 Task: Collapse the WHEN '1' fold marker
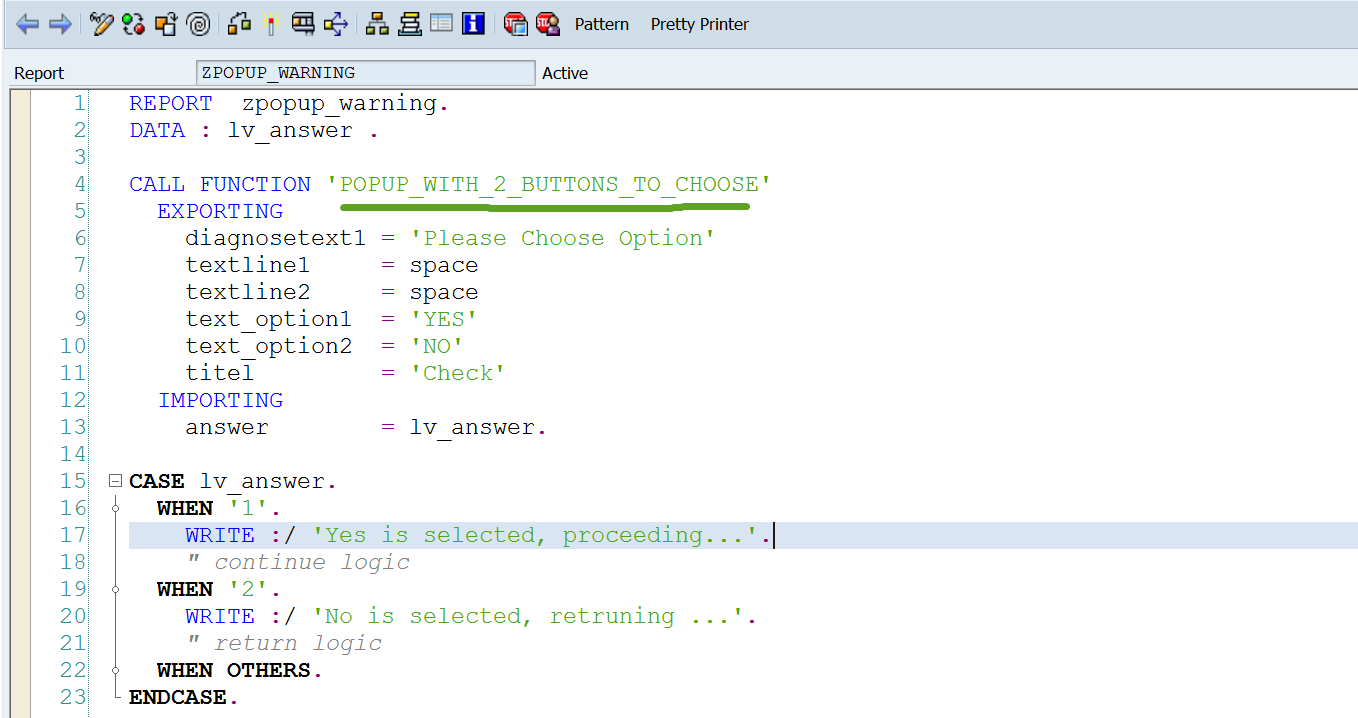coord(114,507)
